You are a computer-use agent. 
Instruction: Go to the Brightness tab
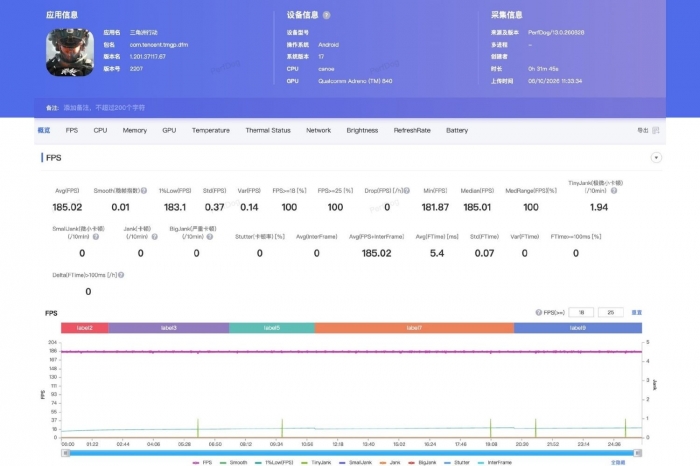pos(362,130)
